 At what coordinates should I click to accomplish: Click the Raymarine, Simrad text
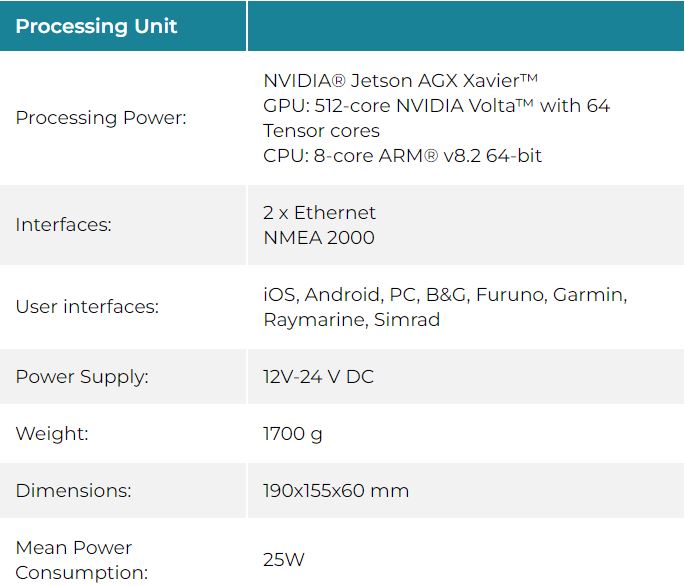click(352, 320)
